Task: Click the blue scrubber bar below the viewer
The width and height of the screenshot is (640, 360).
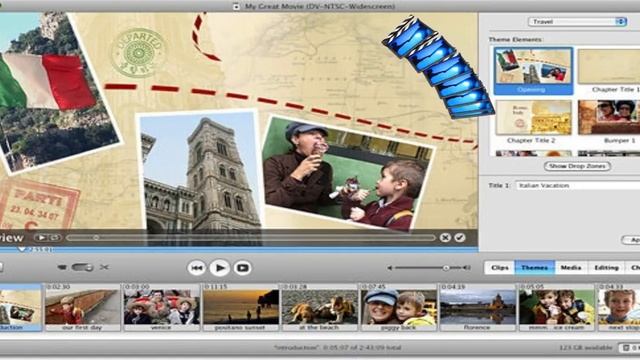Action: 239,249
